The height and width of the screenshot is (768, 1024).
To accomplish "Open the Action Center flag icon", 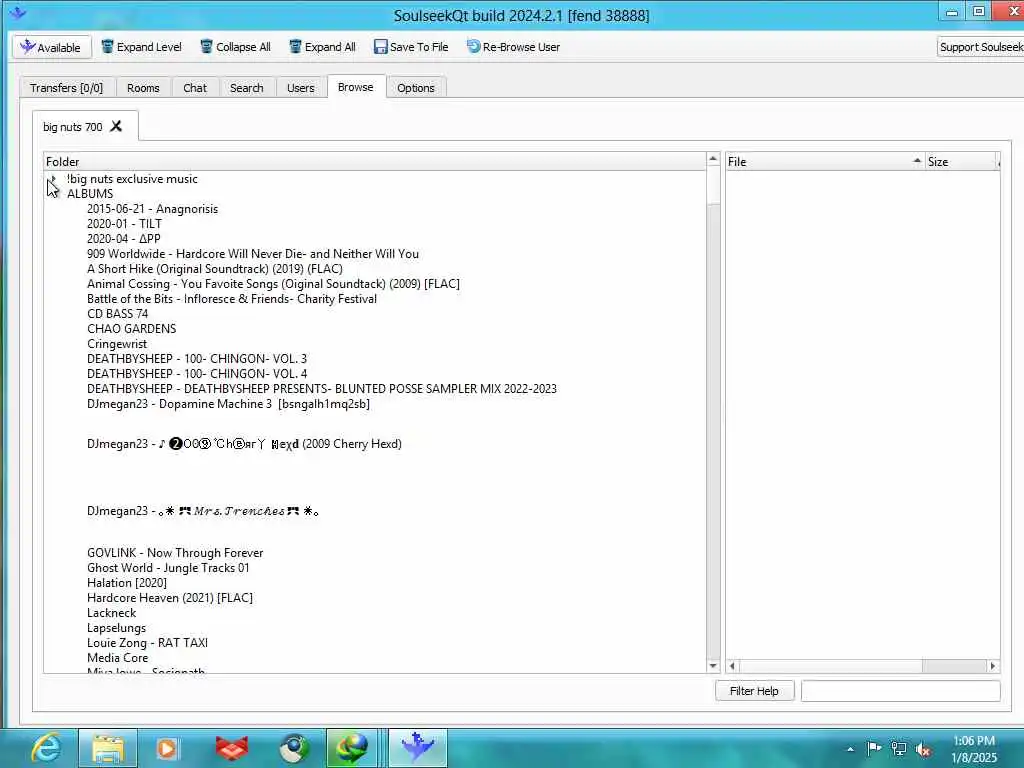I will 874,748.
